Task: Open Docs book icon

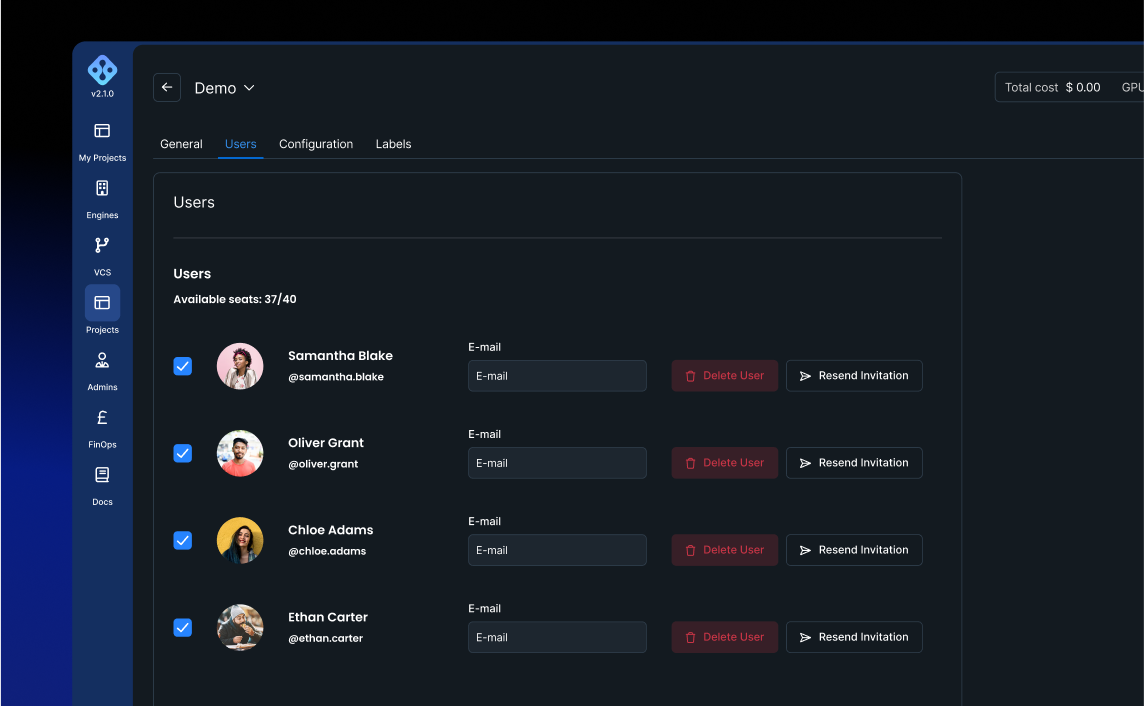Action: coord(102,475)
